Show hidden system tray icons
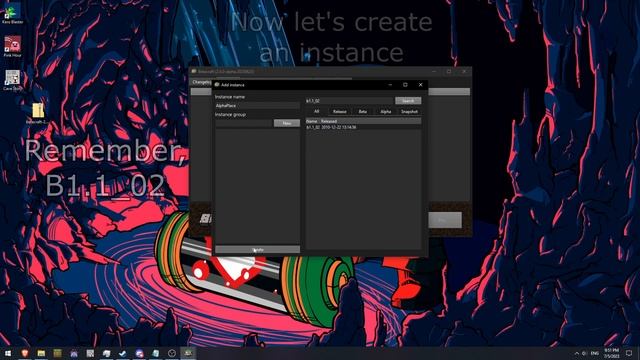The image size is (640, 360). [x=576, y=353]
